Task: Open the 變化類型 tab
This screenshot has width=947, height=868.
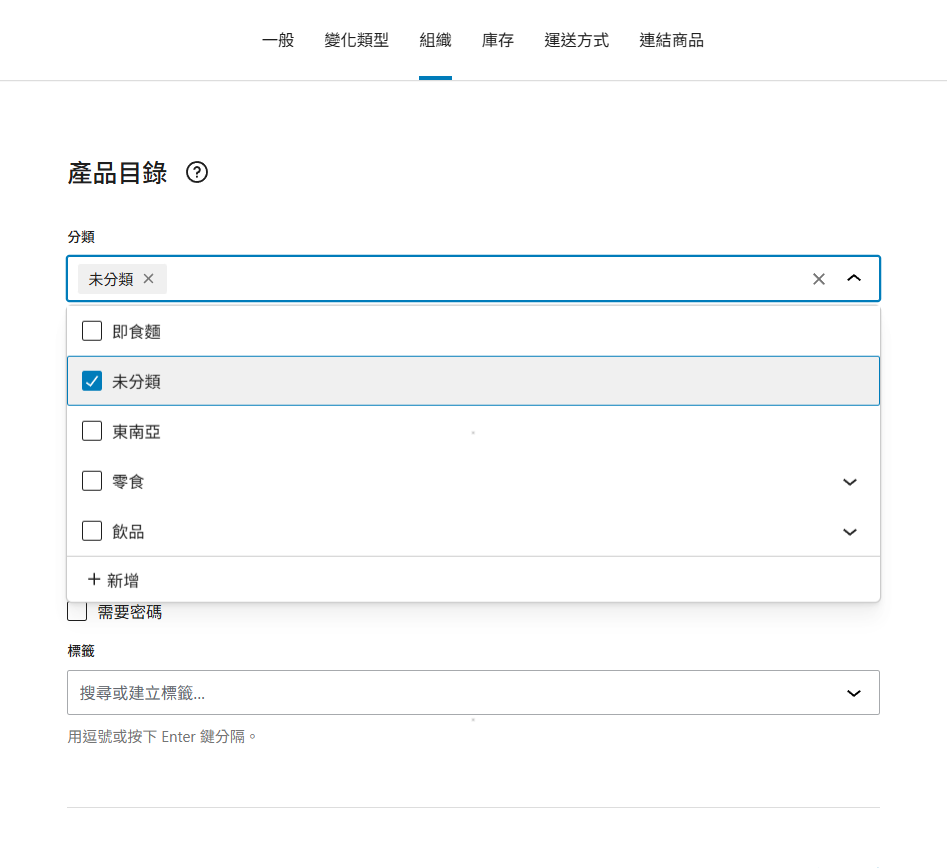Action: click(356, 41)
